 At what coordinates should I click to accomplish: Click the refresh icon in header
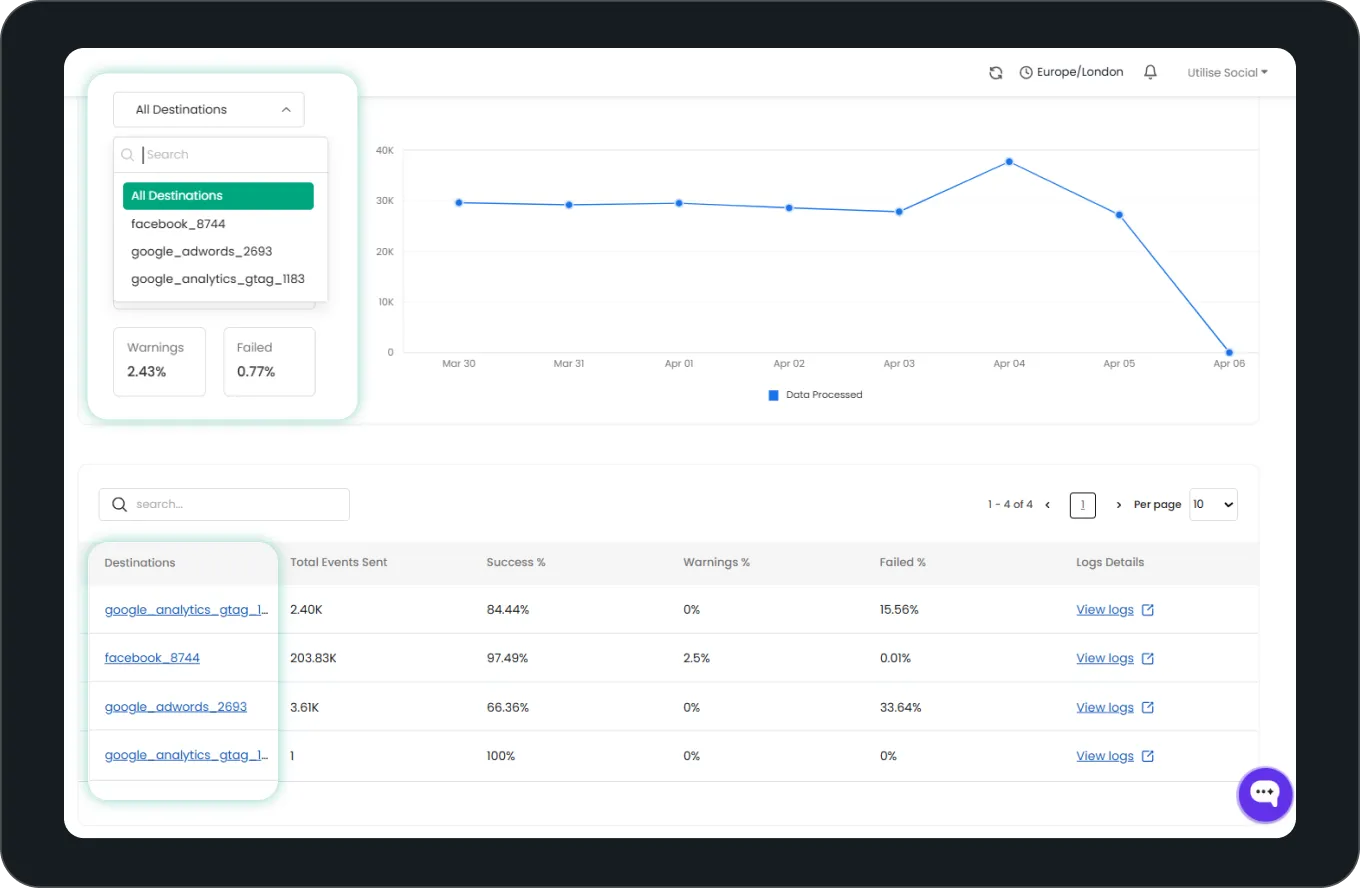995,73
